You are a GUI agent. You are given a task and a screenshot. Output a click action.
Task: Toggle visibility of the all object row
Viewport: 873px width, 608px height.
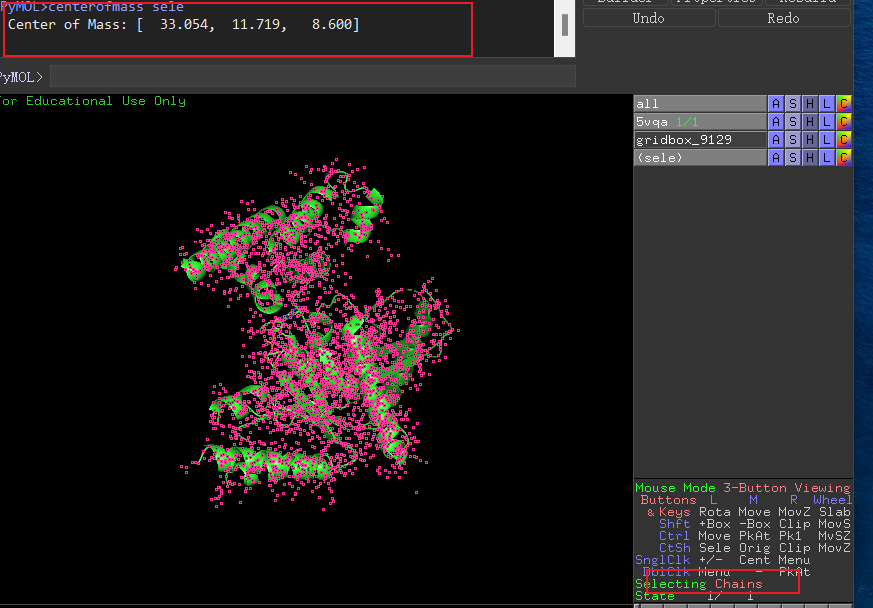[x=700, y=104]
